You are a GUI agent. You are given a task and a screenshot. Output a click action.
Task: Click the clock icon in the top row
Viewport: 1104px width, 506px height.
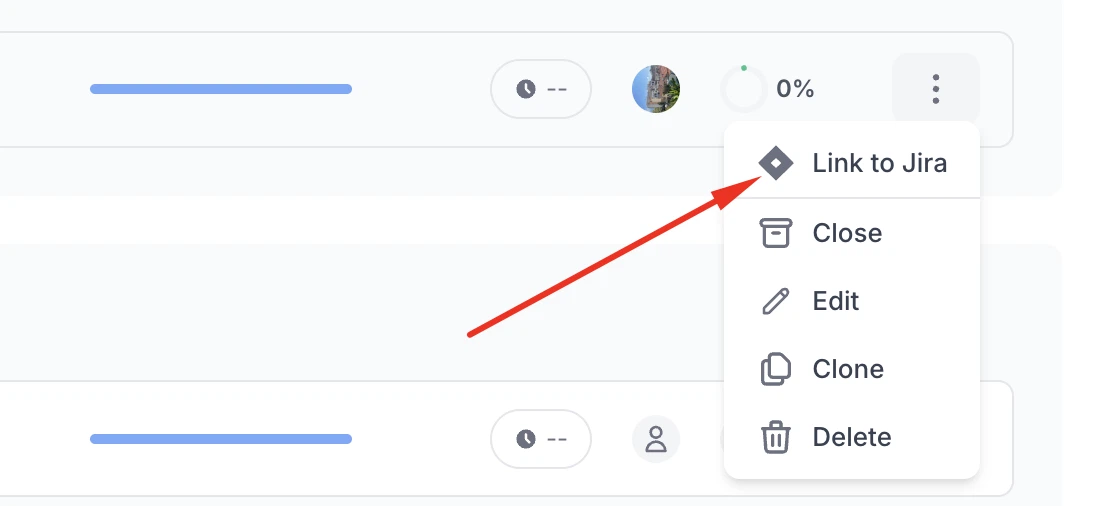tap(526, 89)
